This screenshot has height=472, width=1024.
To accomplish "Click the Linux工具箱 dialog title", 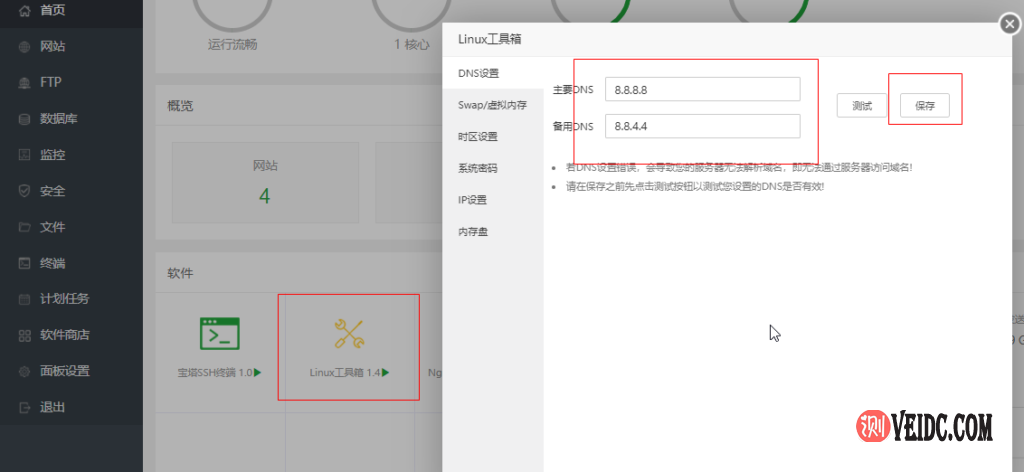I will coord(490,39).
